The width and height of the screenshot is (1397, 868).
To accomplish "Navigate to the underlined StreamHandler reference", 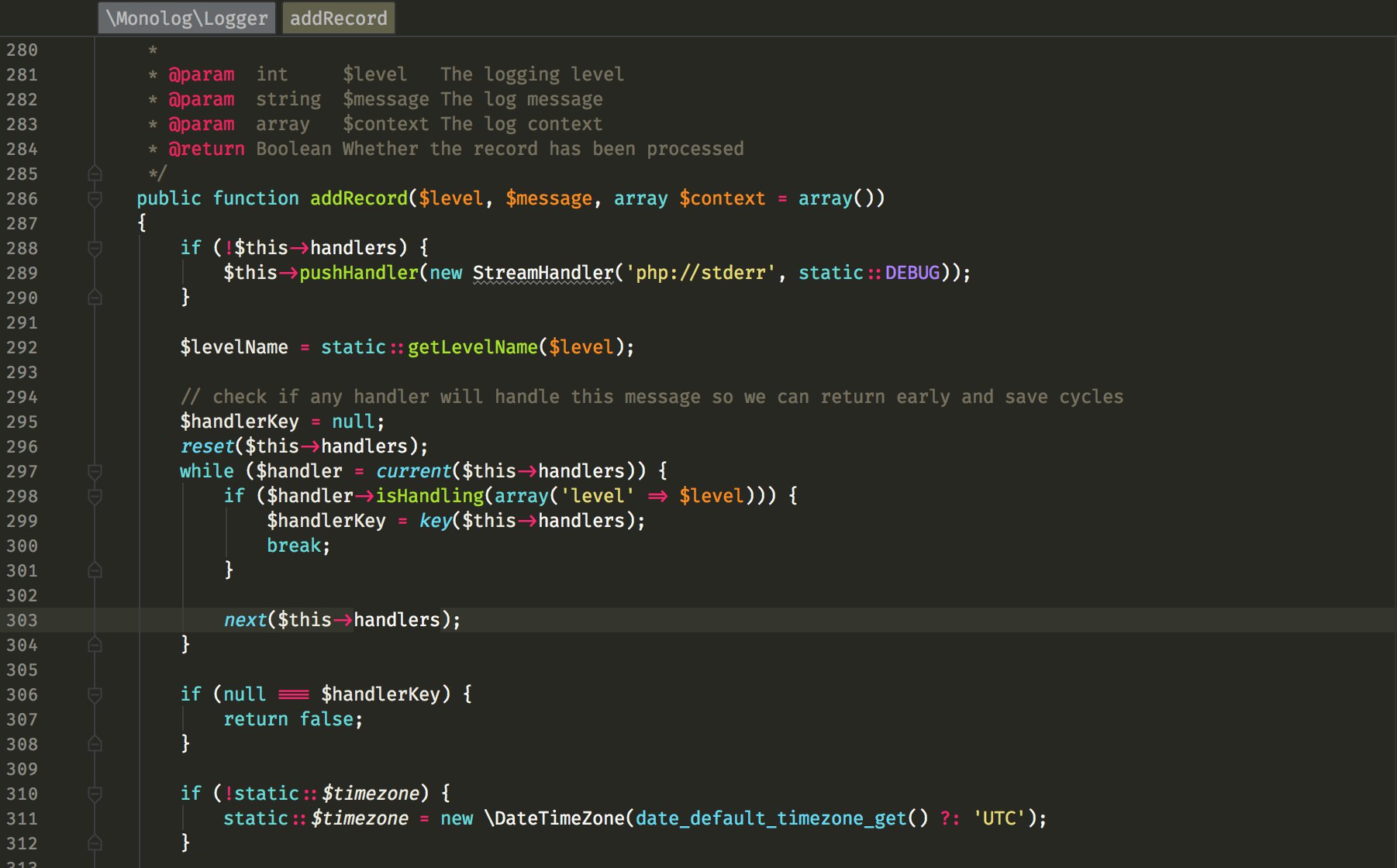I will click(543, 273).
